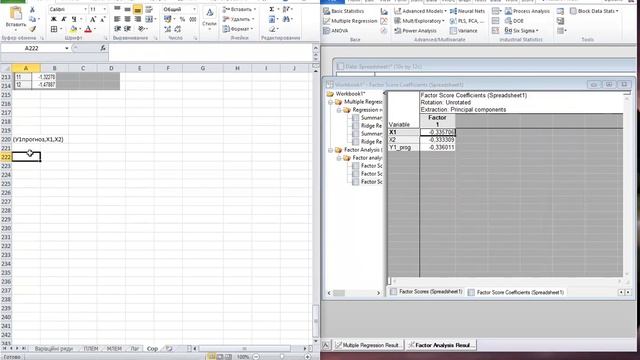Viewport: 640px width, 360px height.
Task: Open the Delete cells (Удалить) dropdown
Action: click(x=239, y=19)
